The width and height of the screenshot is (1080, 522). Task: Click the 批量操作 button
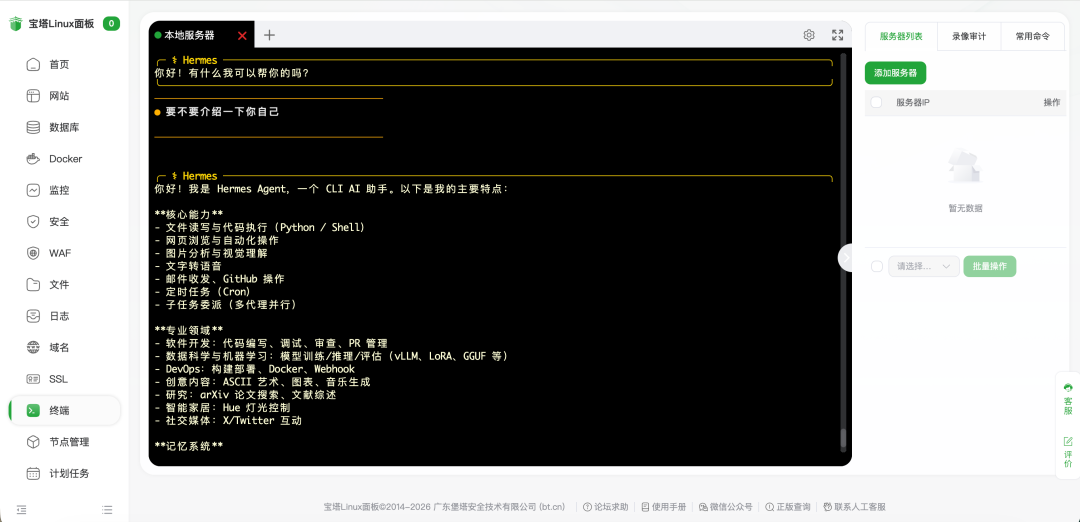(990, 266)
